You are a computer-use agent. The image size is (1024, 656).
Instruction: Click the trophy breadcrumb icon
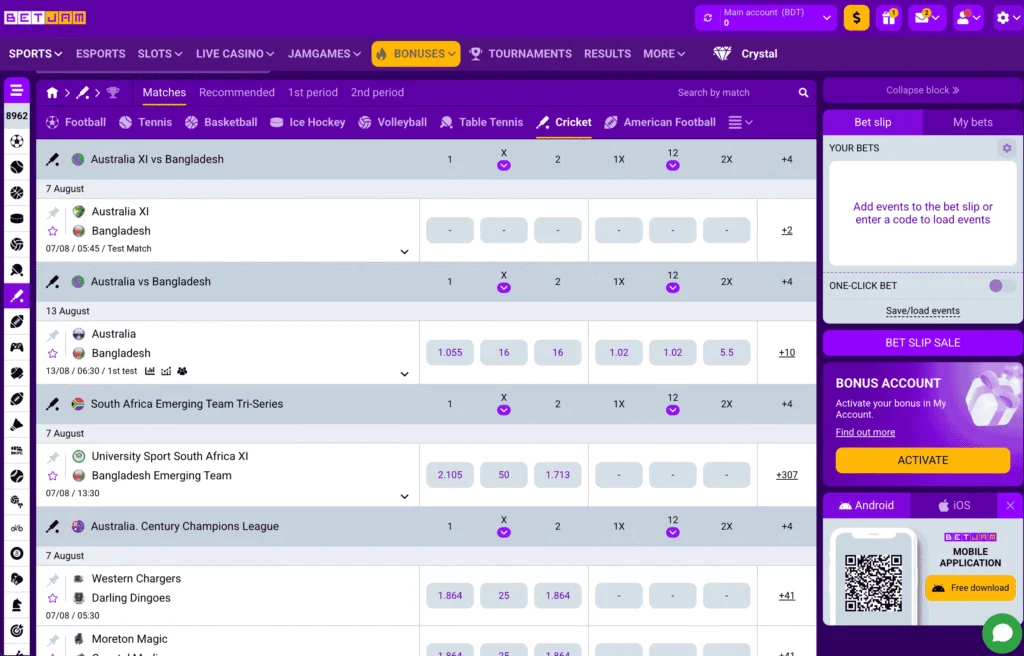(113, 93)
